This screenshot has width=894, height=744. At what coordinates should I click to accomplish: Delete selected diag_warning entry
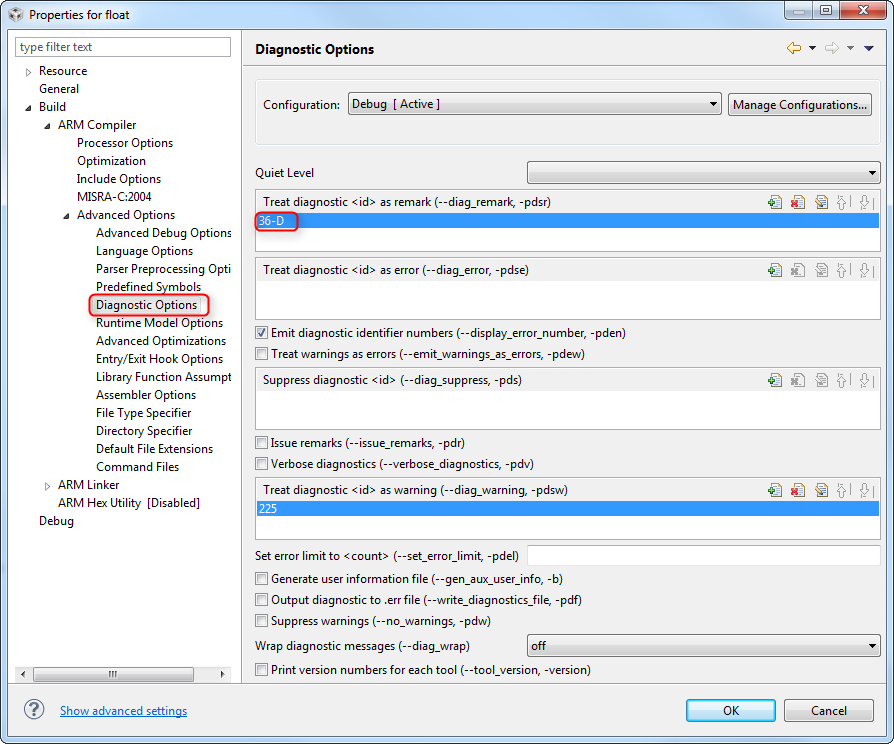(798, 490)
